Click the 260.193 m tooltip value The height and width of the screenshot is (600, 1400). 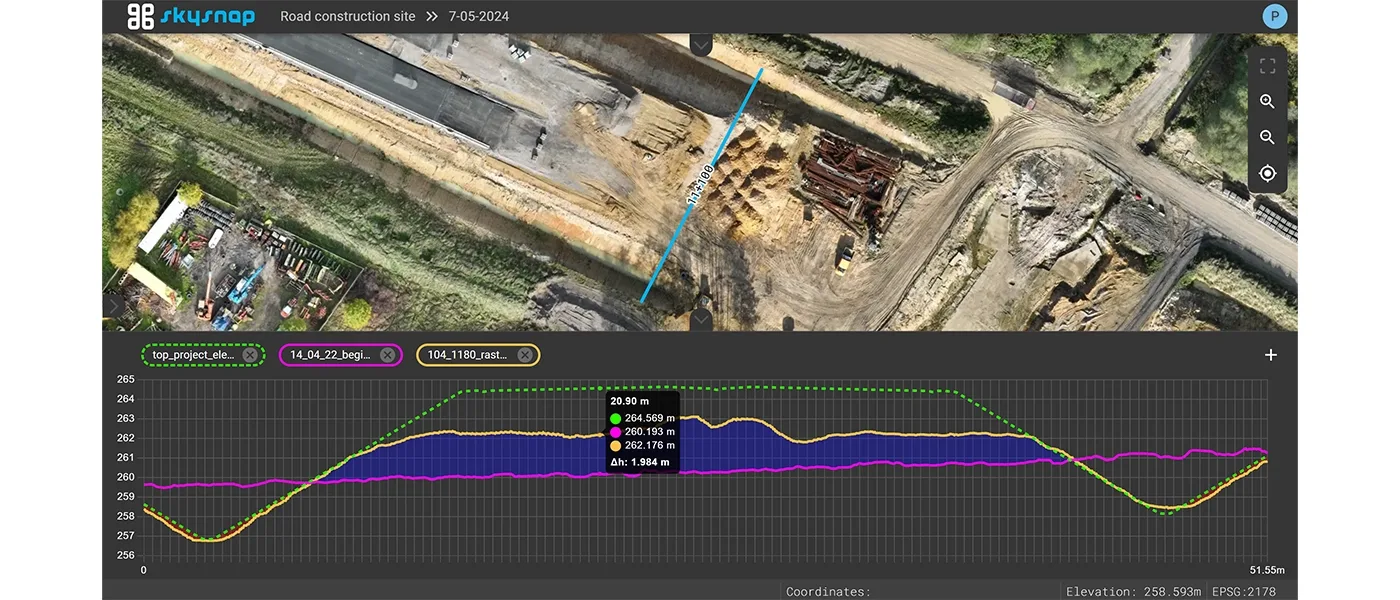650,432
